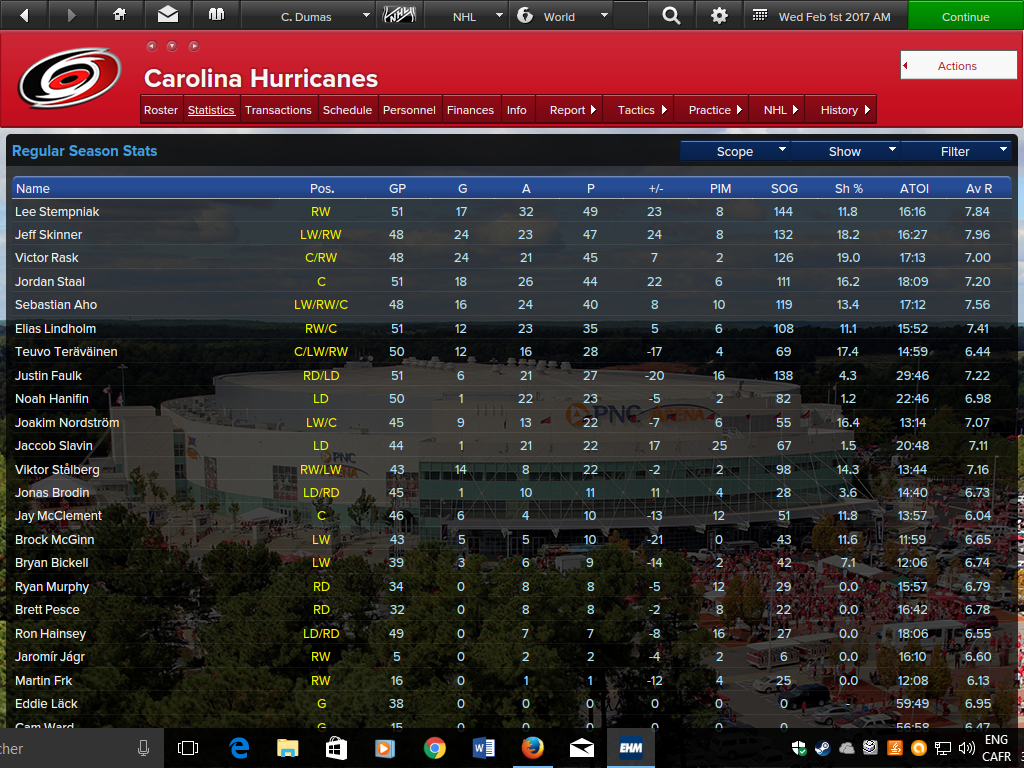Sort by the SOG column header
This screenshot has height=768, width=1024.
(784, 188)
